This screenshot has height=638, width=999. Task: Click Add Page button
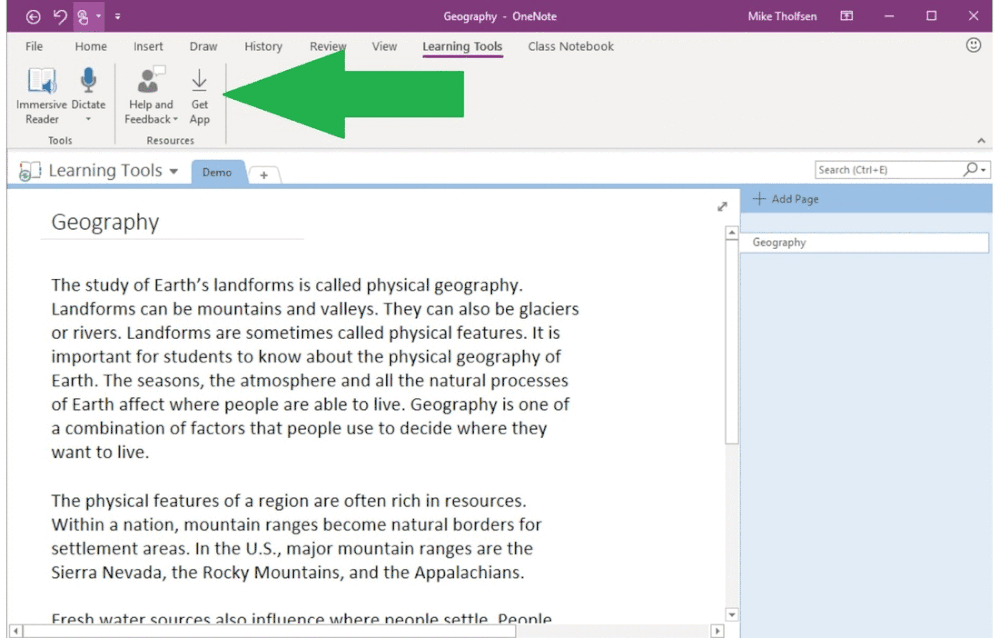coord(786,199)
